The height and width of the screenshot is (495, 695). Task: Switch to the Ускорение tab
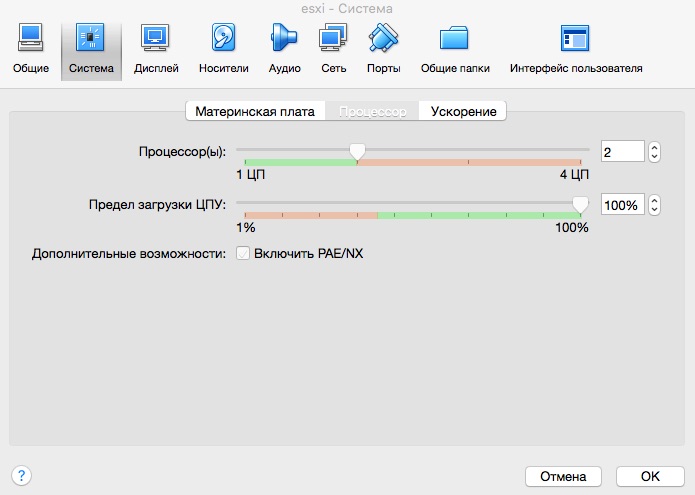click(463, 111)
